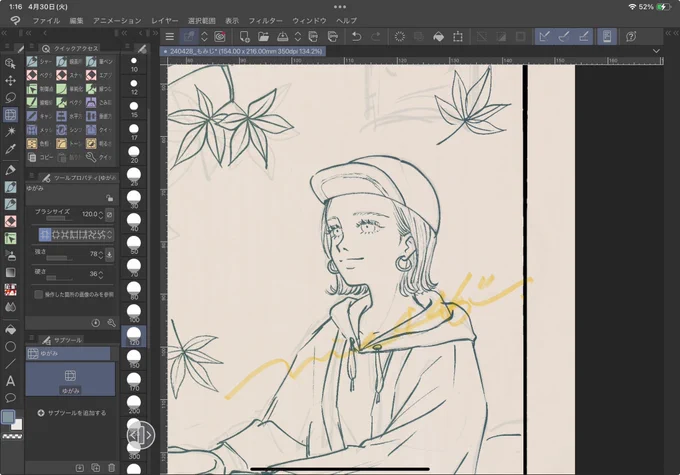Select the Figure ellipse tool
Viewport: 680px width, 475px height.
(10, 347)
